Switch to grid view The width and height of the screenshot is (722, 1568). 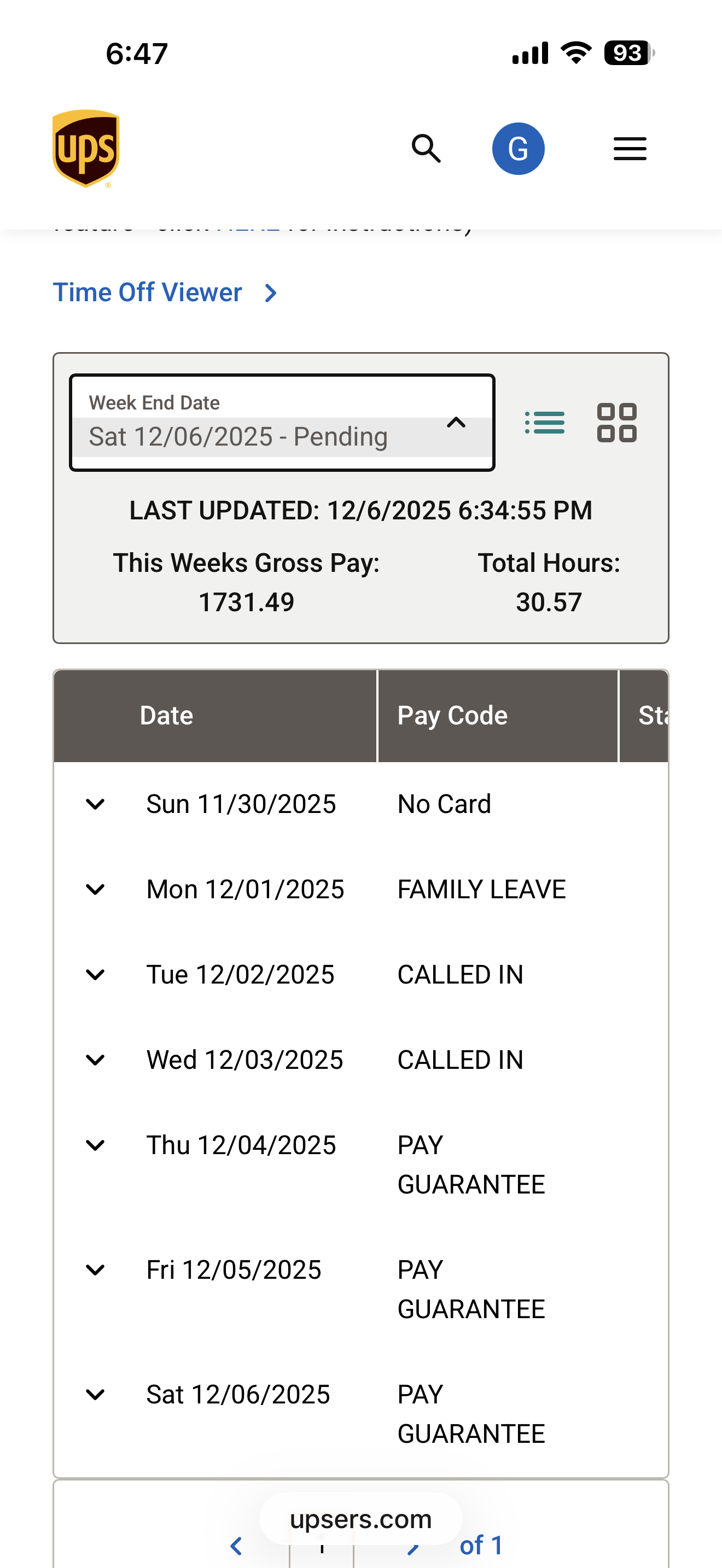coord(616,423)
